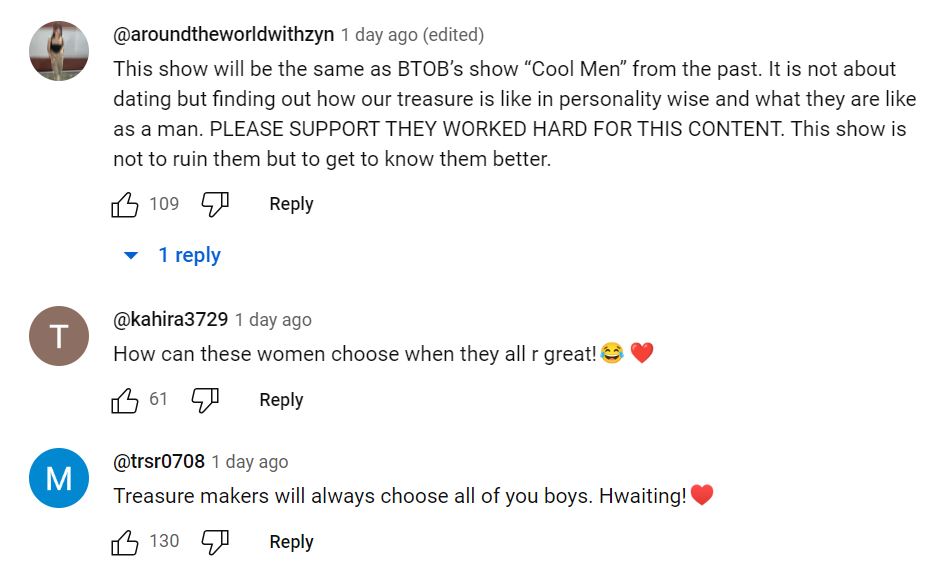Dislike the @aroundtheworldwithzyn comment
Viewport: 946px width, 570px height.
click(215, 205)
